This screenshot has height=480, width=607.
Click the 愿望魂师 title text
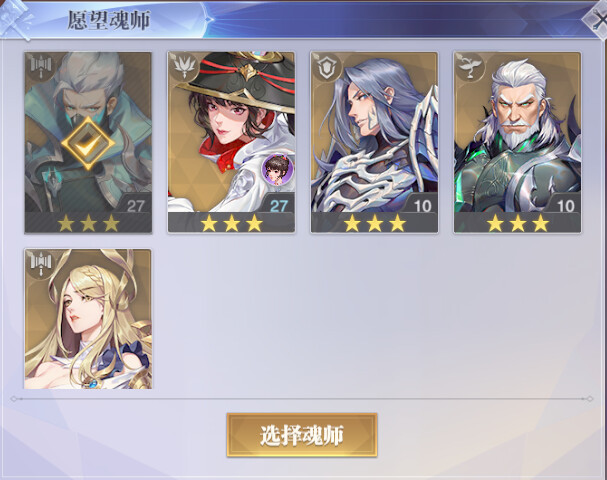click(108, 20)
